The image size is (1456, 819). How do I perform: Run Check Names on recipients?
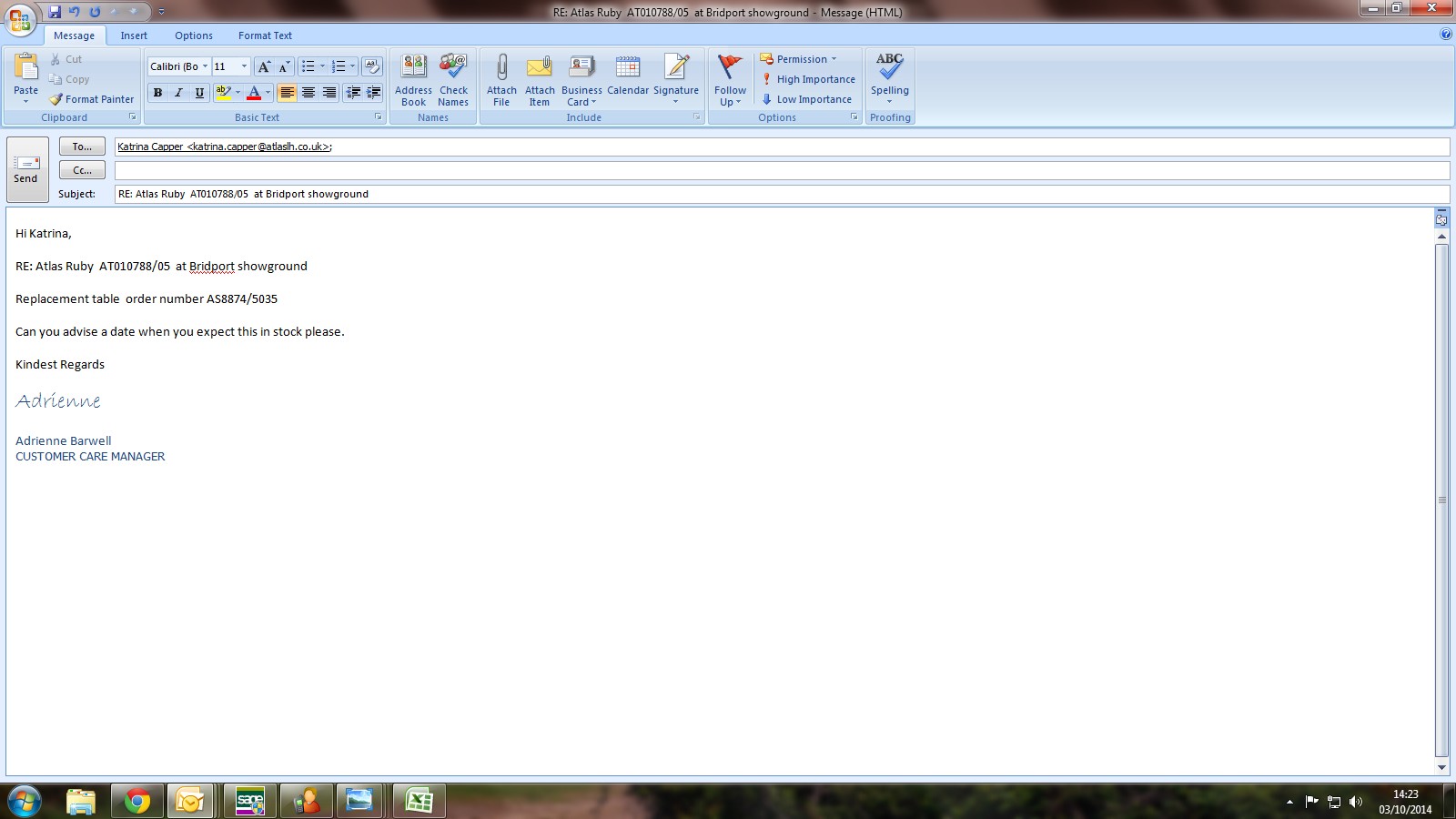(453, 80)
